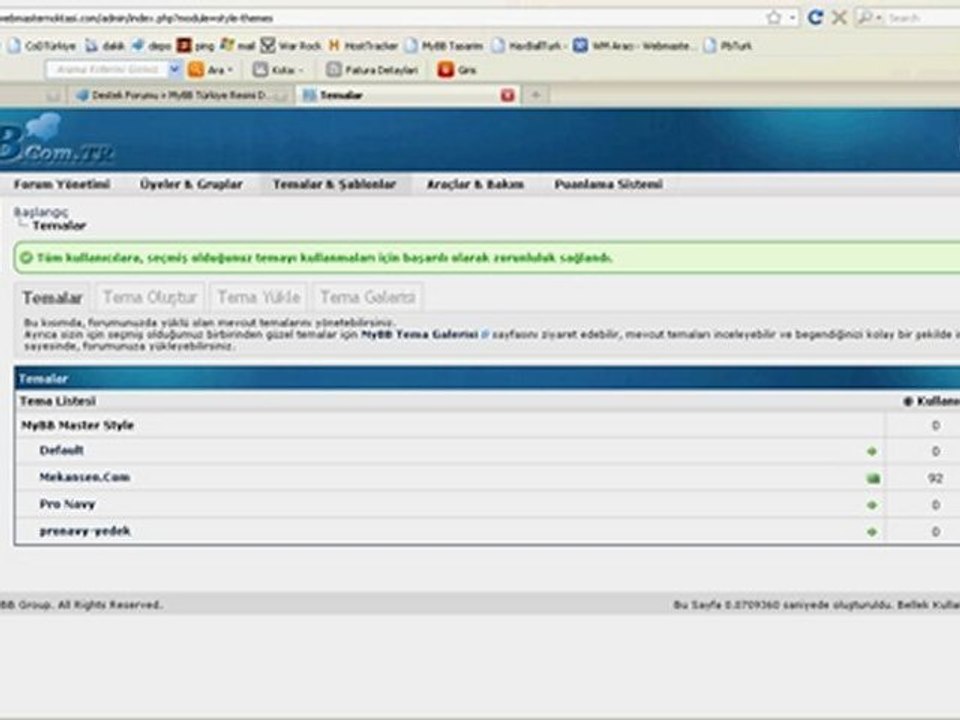The height and width of the screenshot is (720, 960).
Task: Open the Araçlar & Bakım menu
Action: [x=475, y=184]
